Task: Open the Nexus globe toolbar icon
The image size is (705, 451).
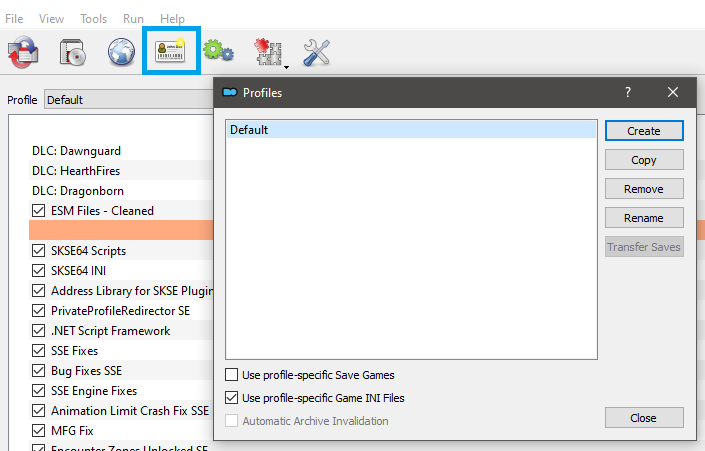Action: click(x=121, y=52)
